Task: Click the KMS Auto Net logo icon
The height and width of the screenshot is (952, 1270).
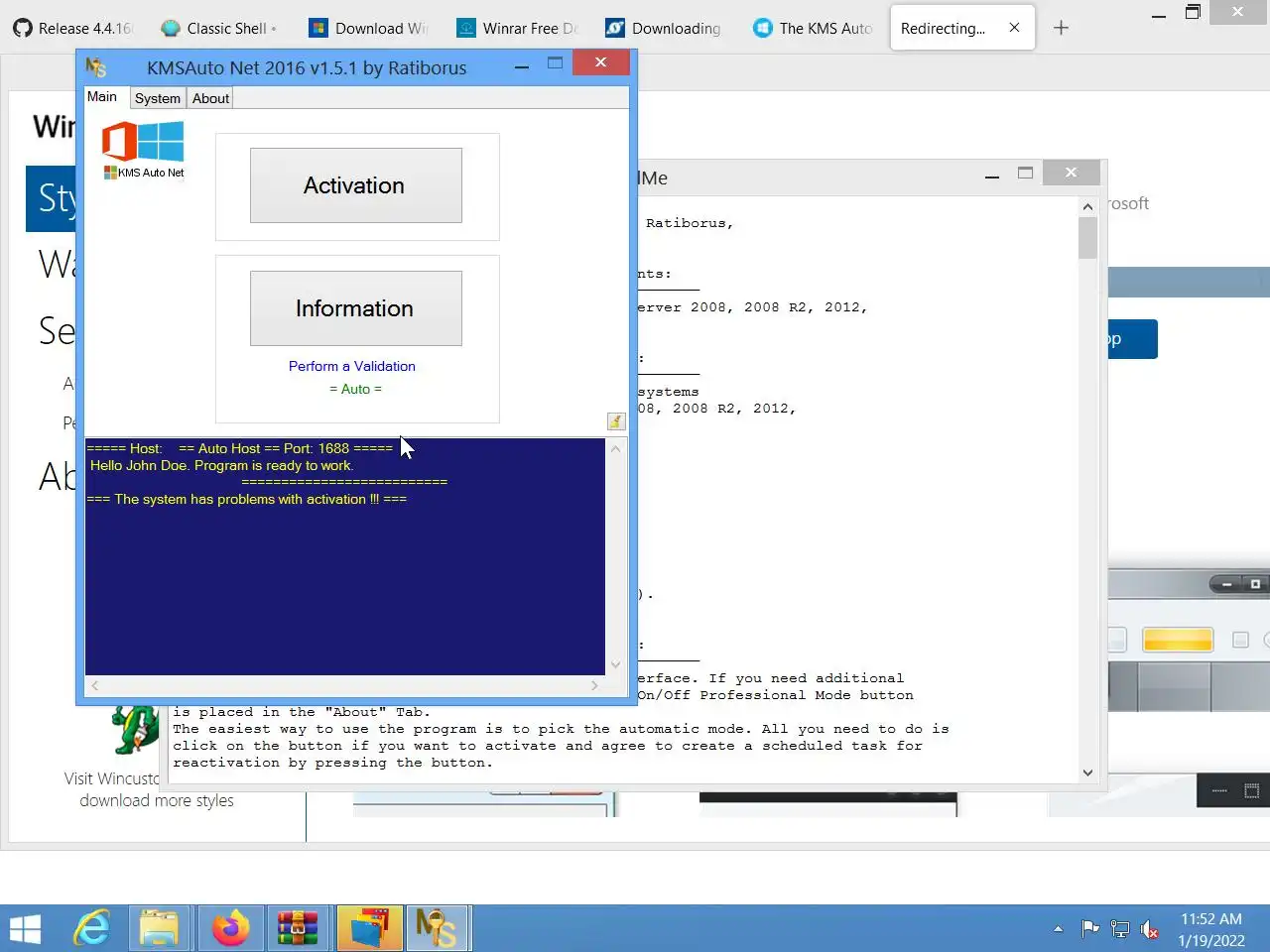Action: pyautogui.click(x=144, y=149)
